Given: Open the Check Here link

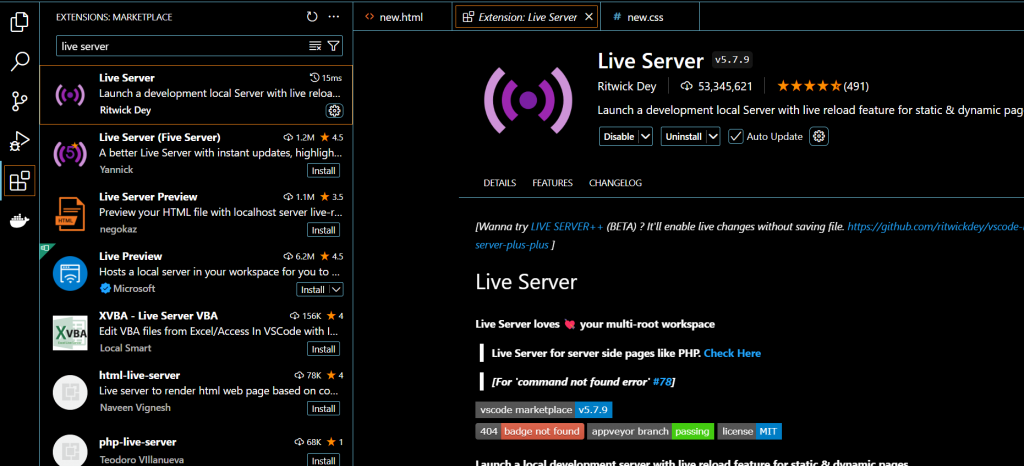Looking at the screenshot, I should pos(732,353).
